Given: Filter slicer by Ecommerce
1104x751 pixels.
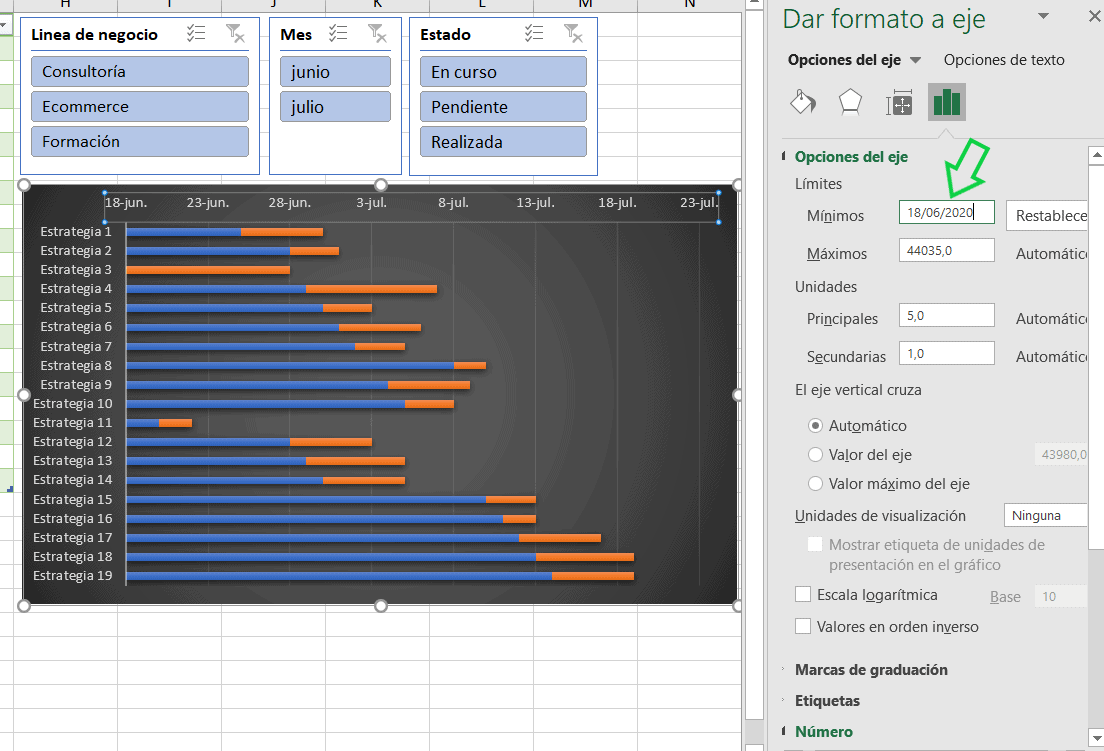Looking at the screenshot, I should [x=139, y=107].
